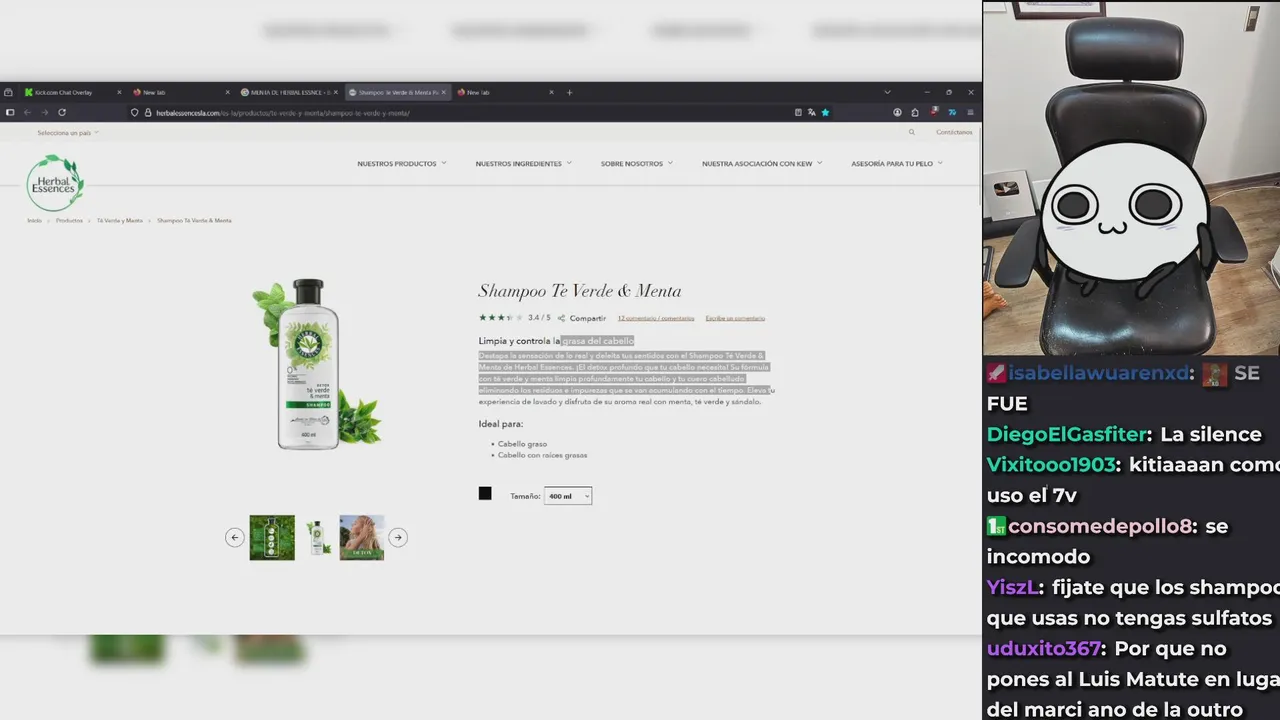The width and height of the screenshot is (1280, 720).
Task: Go to Inicio breadcrumb
Action: (x=34, y=220)
